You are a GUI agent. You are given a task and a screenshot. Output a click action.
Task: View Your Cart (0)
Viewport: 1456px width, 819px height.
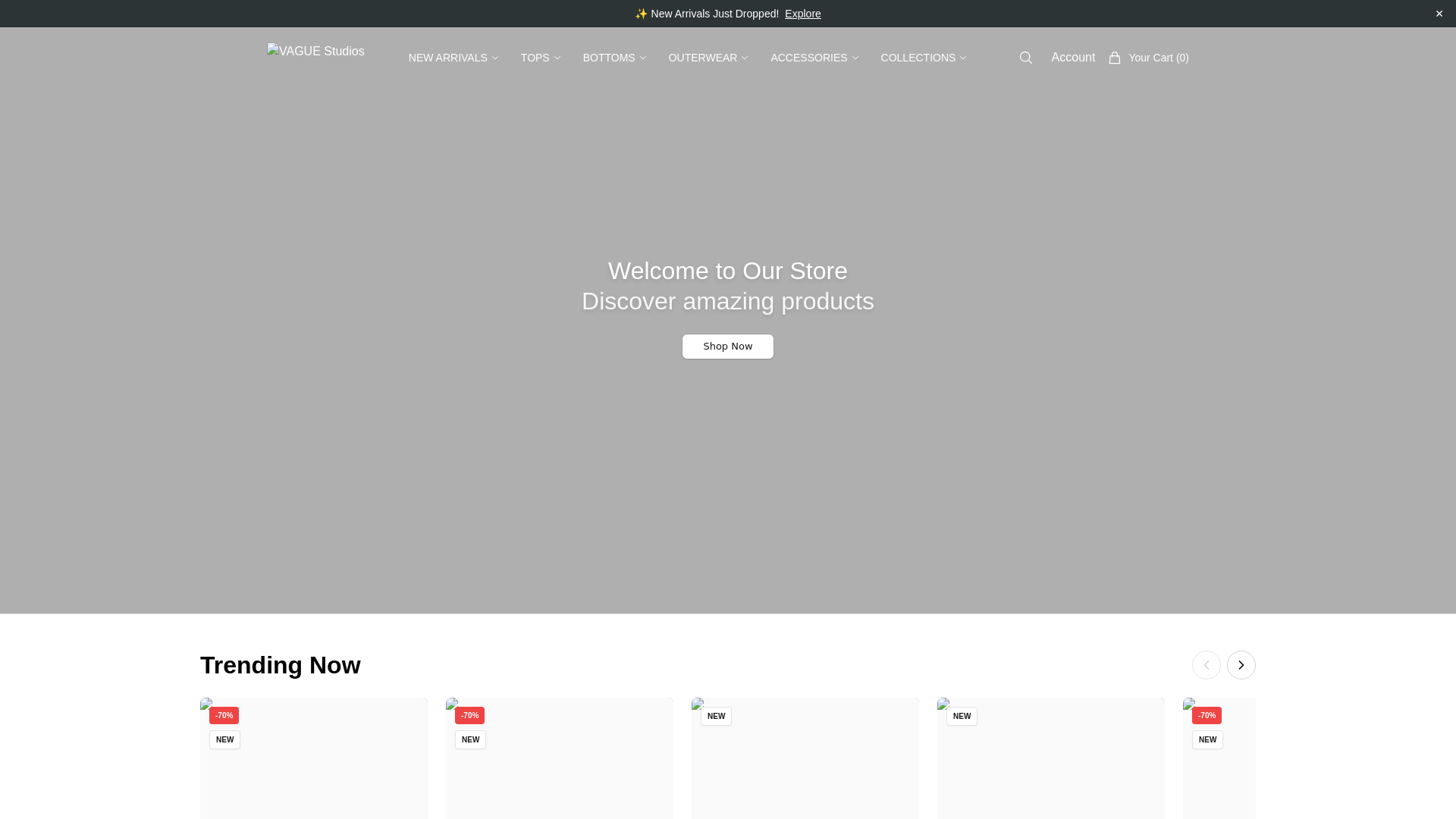(x=1158, y=58)
